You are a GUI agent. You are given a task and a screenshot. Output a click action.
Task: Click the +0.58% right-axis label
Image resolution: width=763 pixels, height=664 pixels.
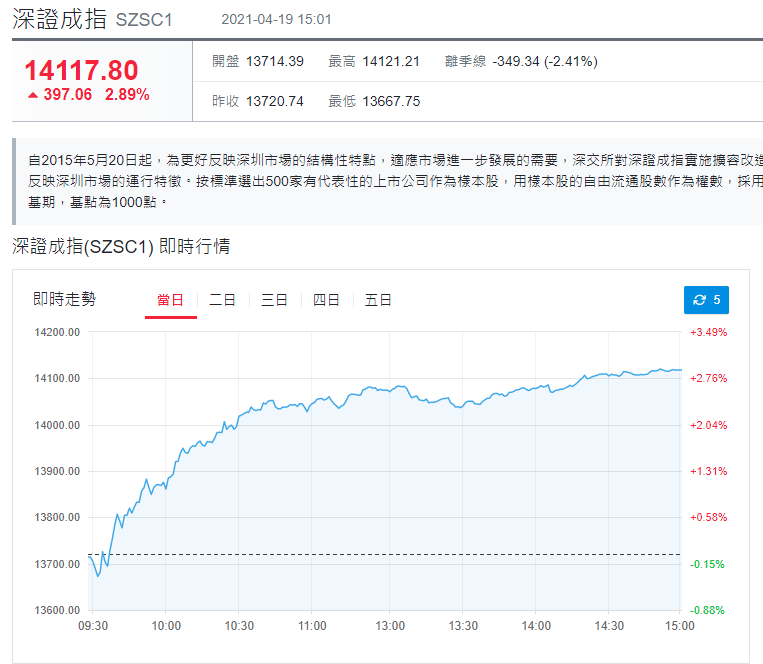coord(708,517)
